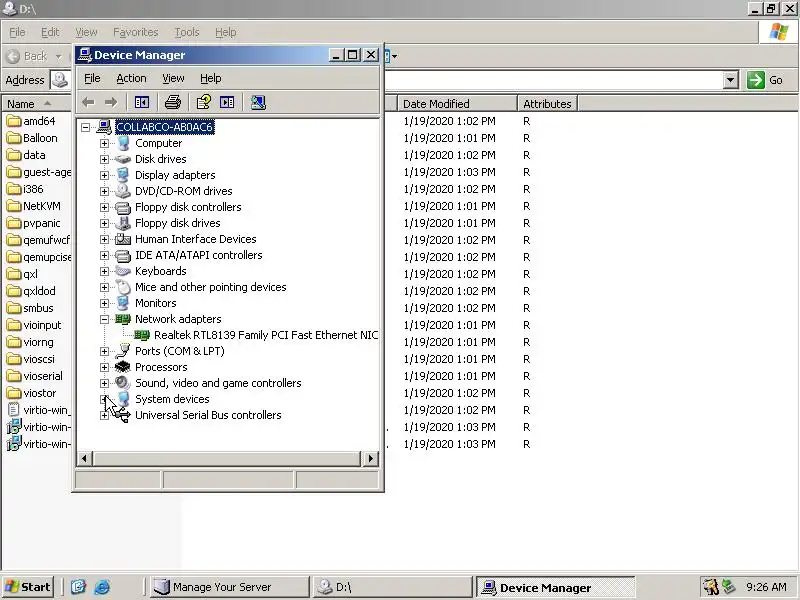Screen dimensions: 800x600
Task: Click the Display adapters icon
Action: pyautogui.click(x=122, y=175)
